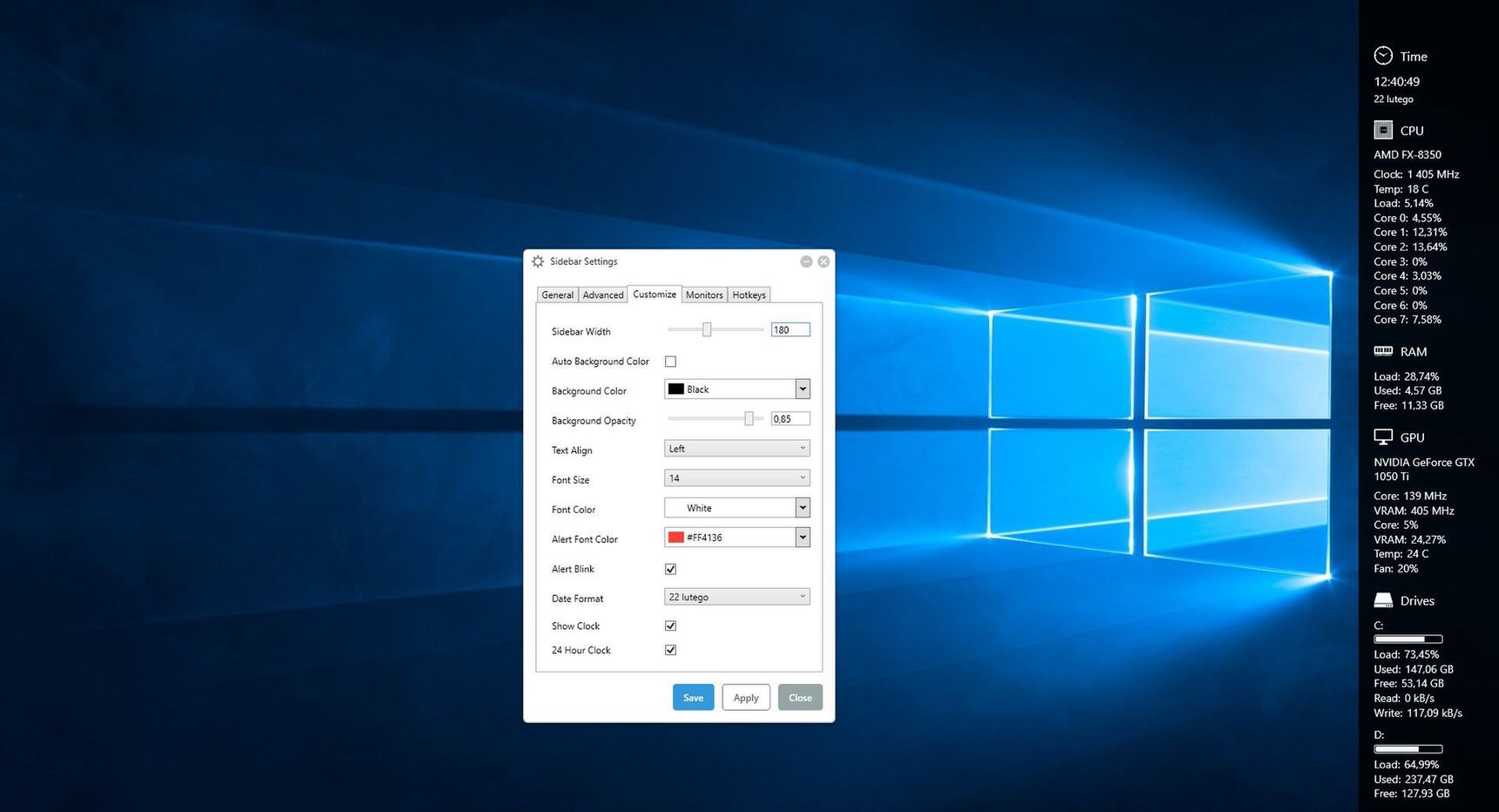The width and height of the screenshot is (1499, 812).
Task: Disable the Show Clock checkbox
Action: click(x=670, y=626)
